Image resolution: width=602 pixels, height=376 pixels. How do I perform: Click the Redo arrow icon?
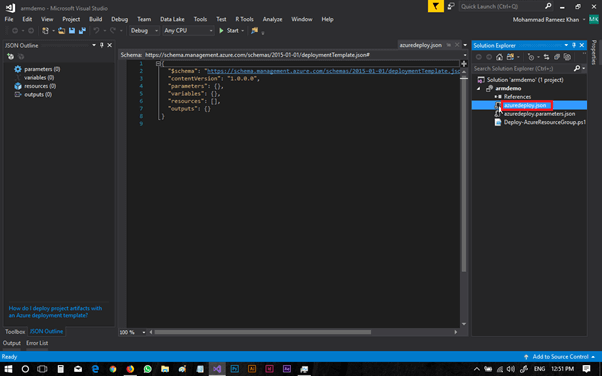coord(113,31)
